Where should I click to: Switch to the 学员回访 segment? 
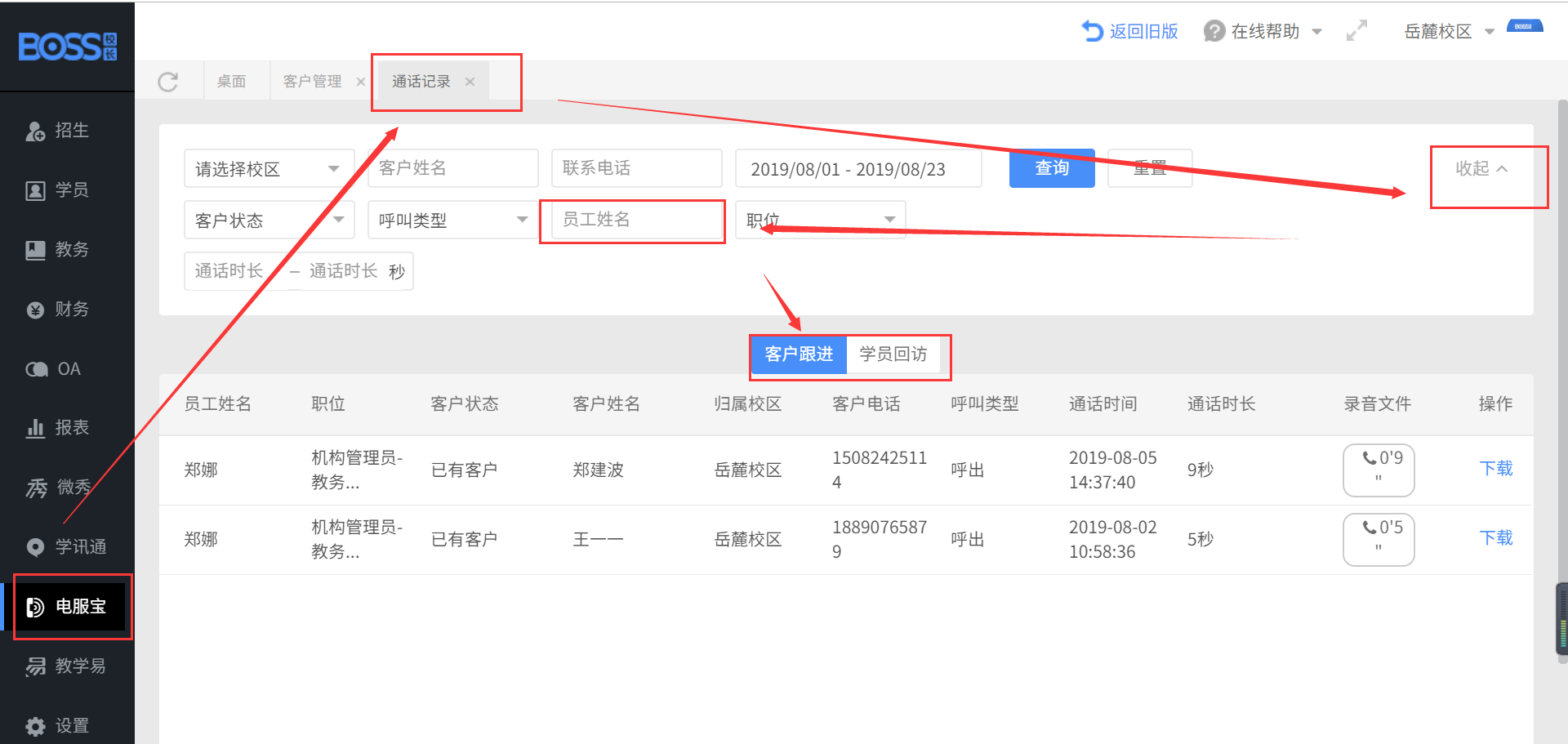click(893, 354)
